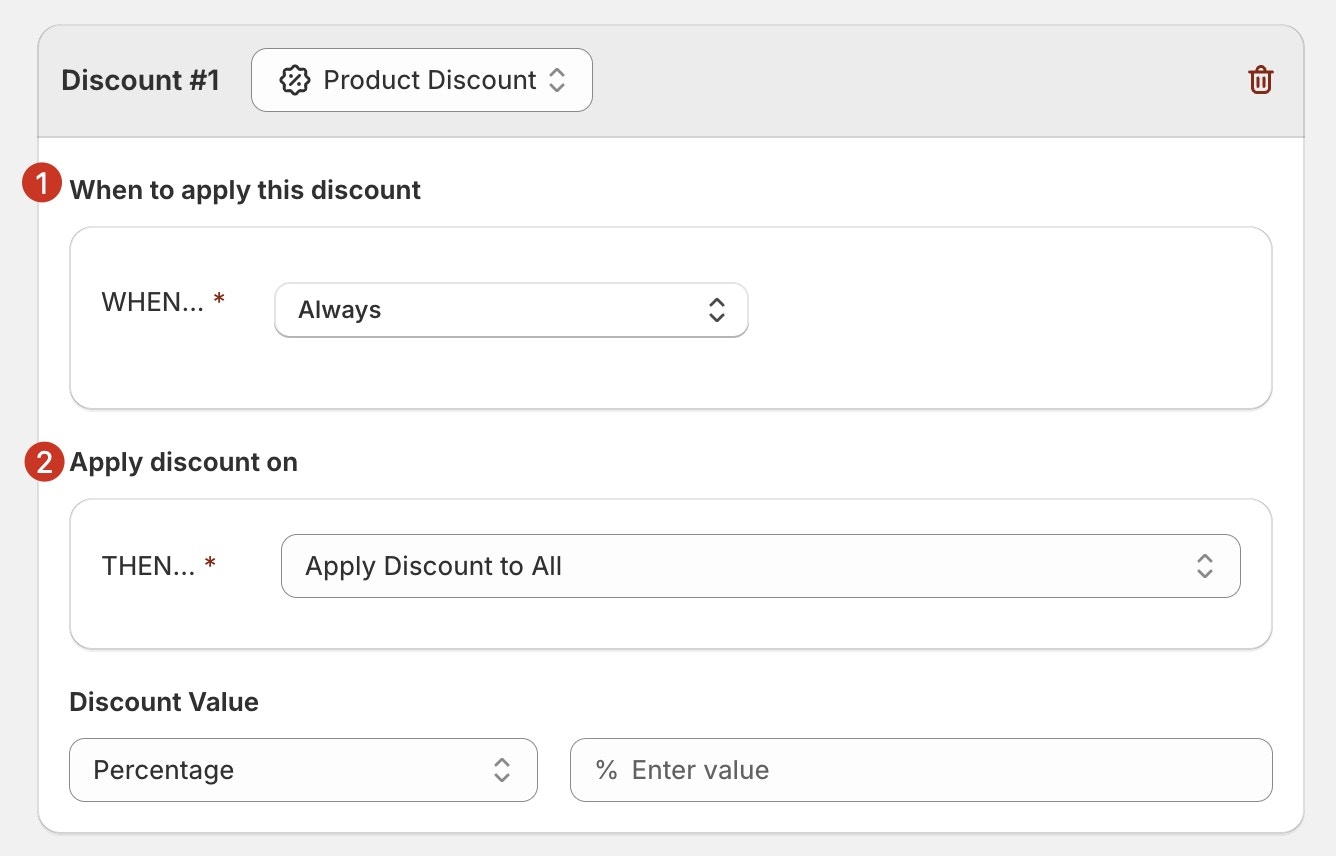This screenshot has height=856, width=1336.
Task: Click the When to apply this discount heading
Action: point(245,190)
